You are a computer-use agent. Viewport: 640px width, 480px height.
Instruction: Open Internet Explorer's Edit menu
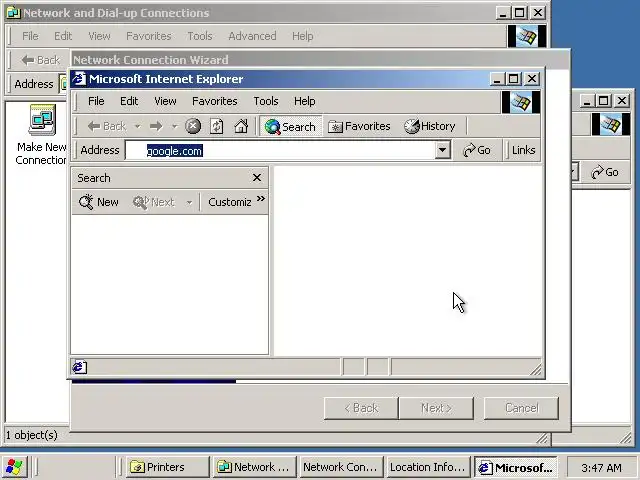(129, 101)
